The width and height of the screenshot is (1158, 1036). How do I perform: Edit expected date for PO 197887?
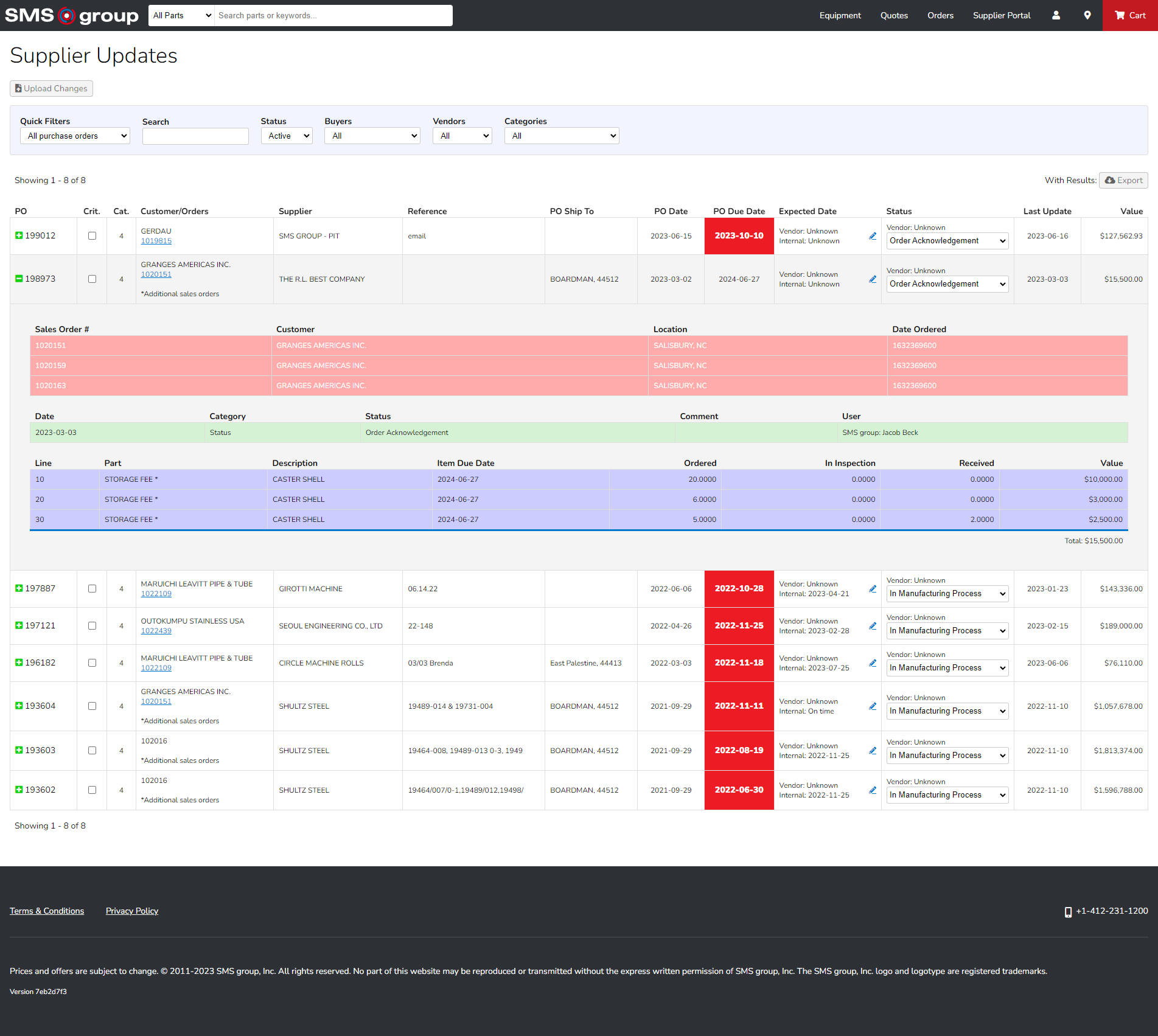pyautogui.click(x=873, y=589)
